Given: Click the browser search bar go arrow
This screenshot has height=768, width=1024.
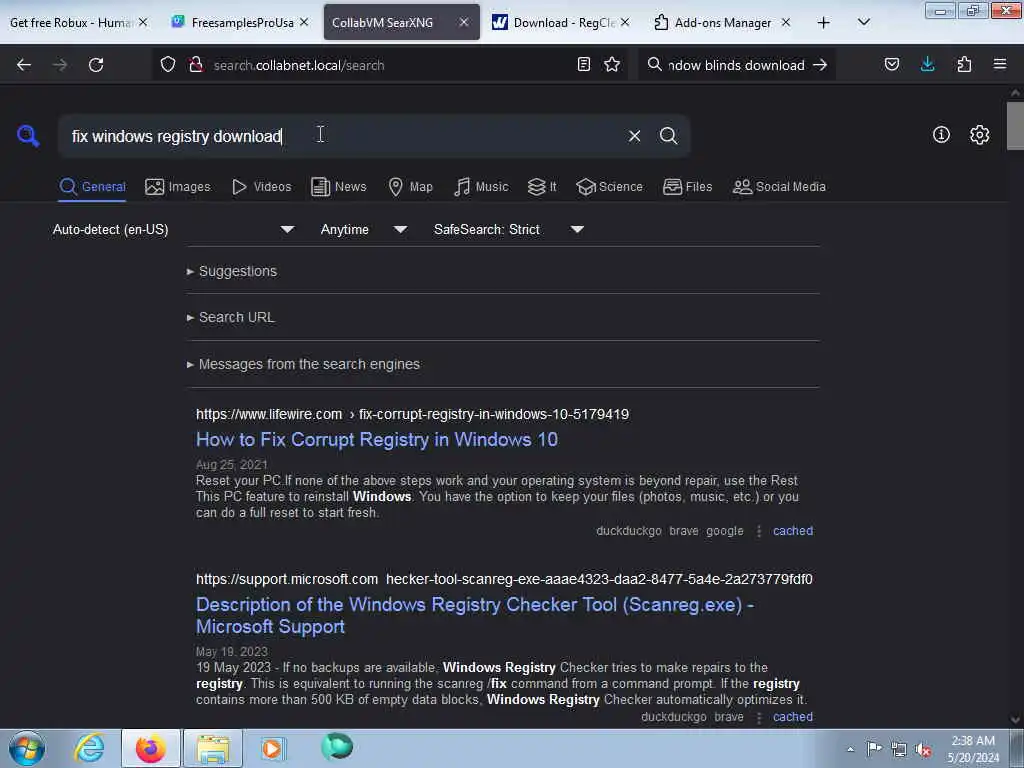Looking at the screenshot, I should 820,65.
